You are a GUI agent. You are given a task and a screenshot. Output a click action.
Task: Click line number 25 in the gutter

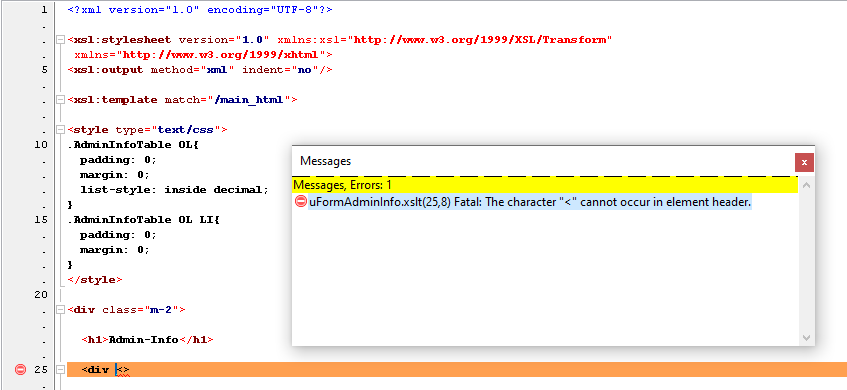tap(41, 369)
